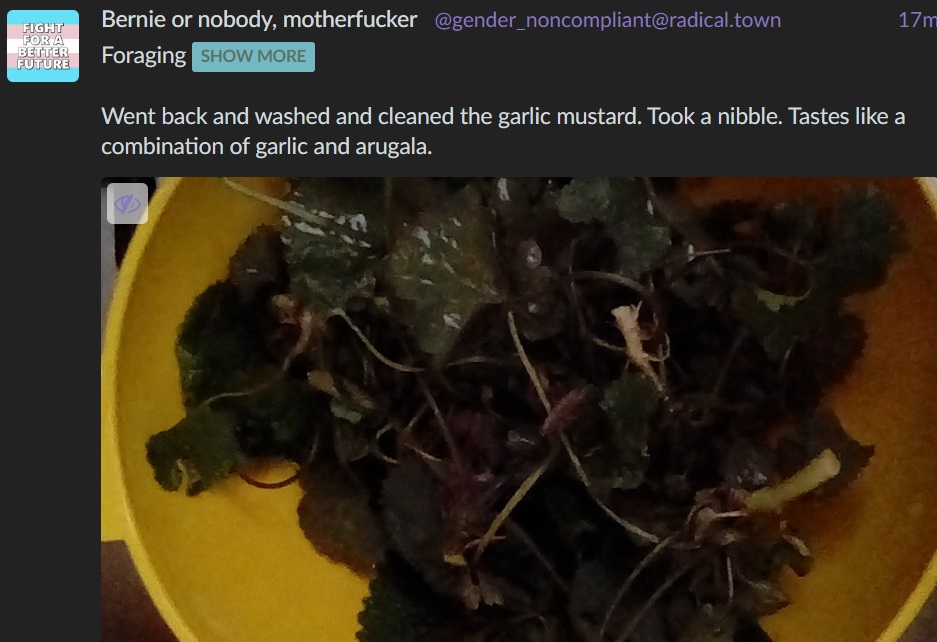Image resolution: width=937 pixels, height=642 pixels.
Task: Click the author name beside the avatar
Action: coord(259,20)
